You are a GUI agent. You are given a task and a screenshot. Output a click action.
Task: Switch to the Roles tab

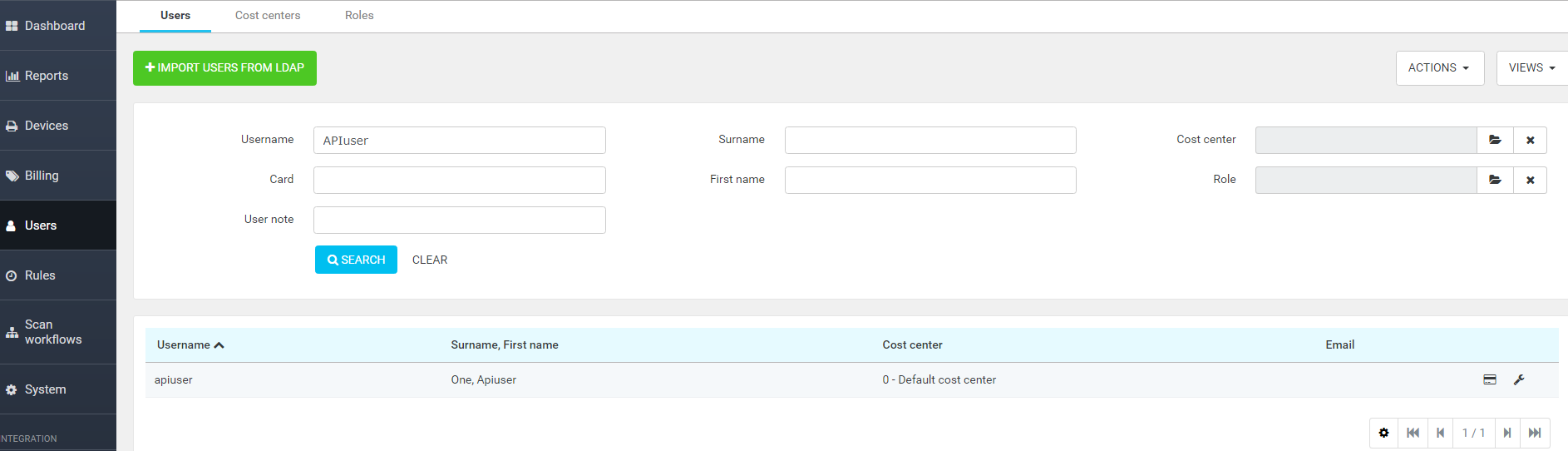coord(359,16)
